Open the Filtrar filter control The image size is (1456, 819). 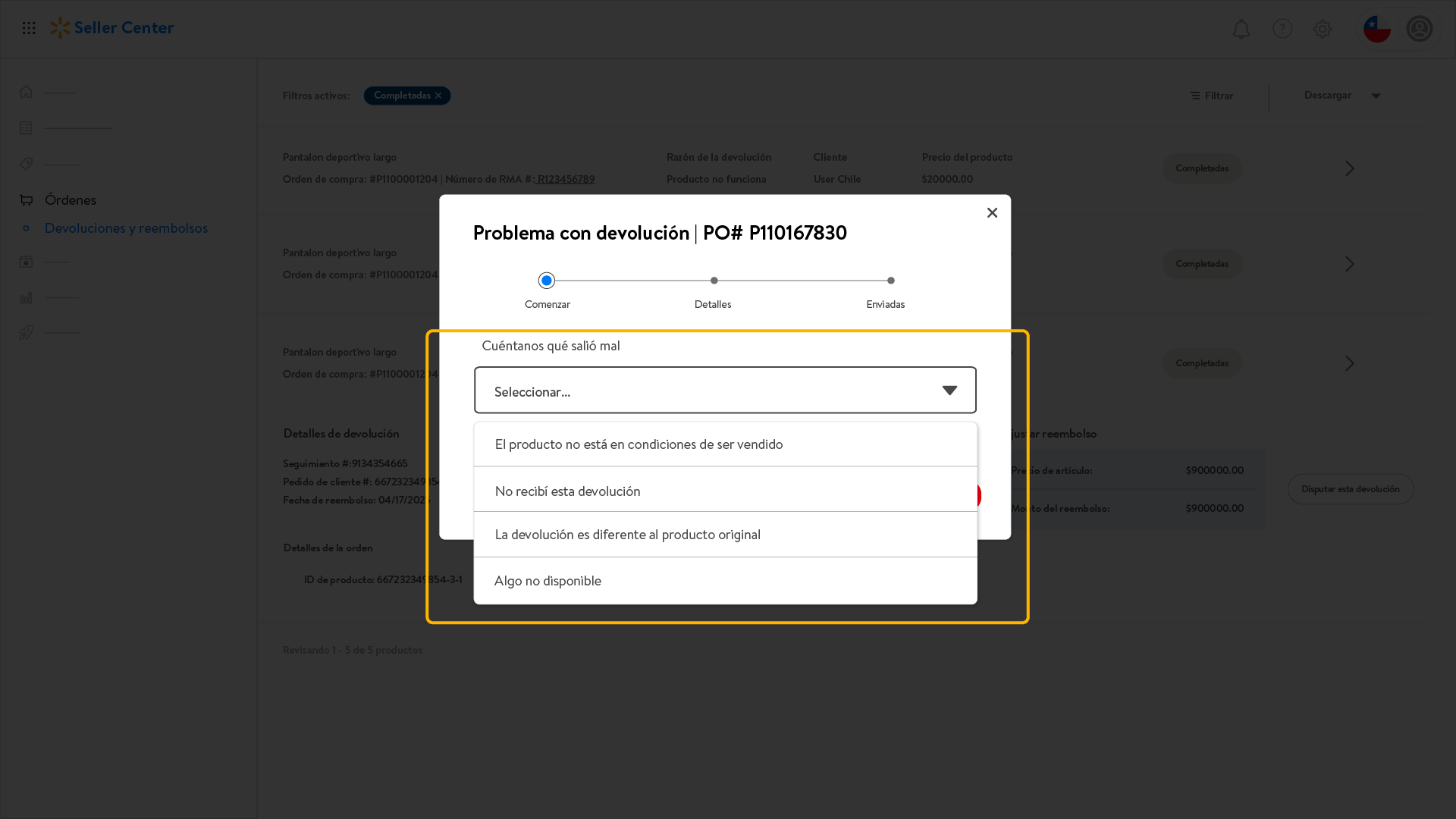point(1212,96)
